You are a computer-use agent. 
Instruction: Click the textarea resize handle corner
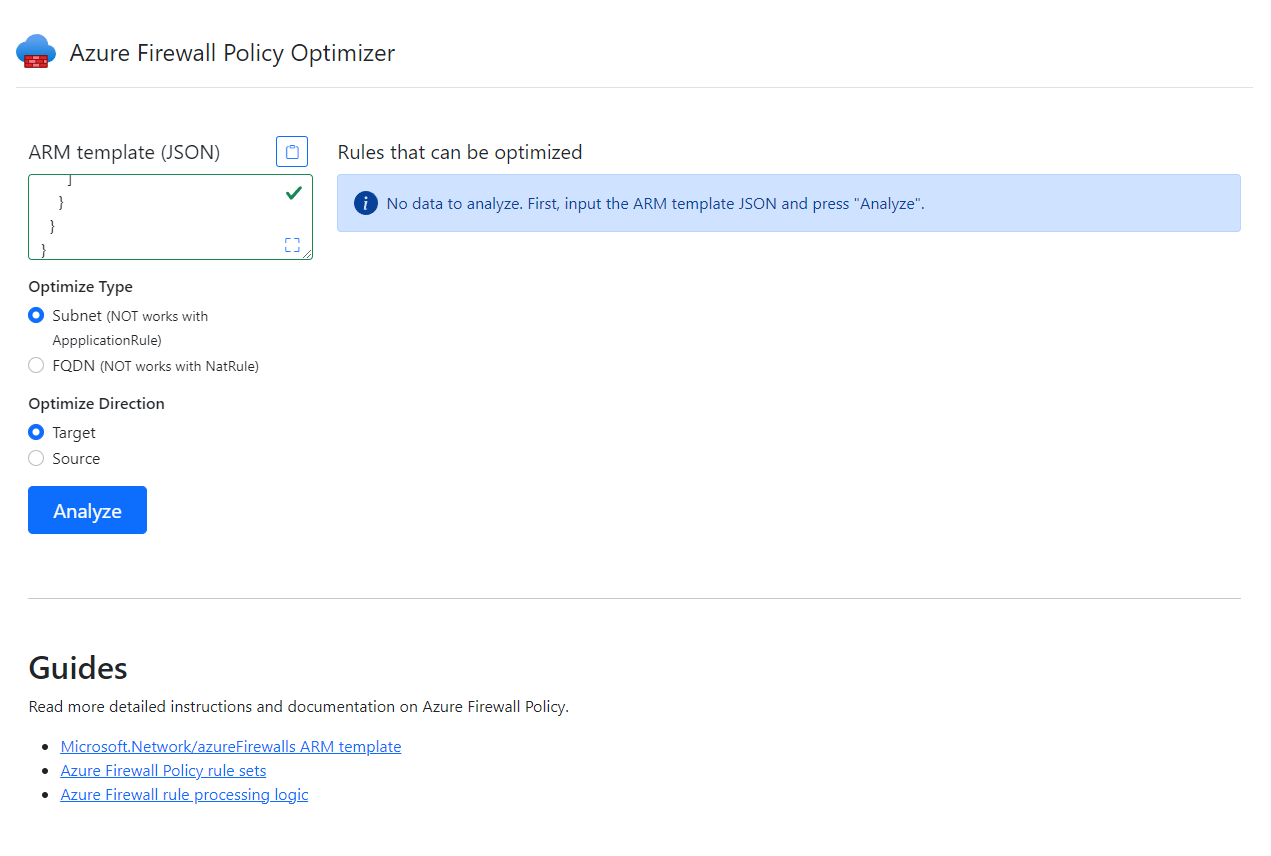(x=308, y=255)
